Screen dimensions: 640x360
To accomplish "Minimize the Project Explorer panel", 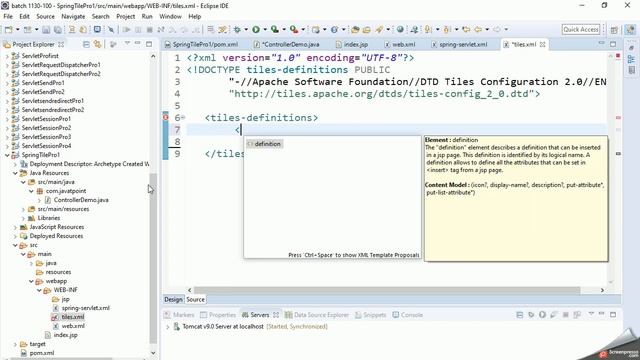I will [x=138, y=44].
